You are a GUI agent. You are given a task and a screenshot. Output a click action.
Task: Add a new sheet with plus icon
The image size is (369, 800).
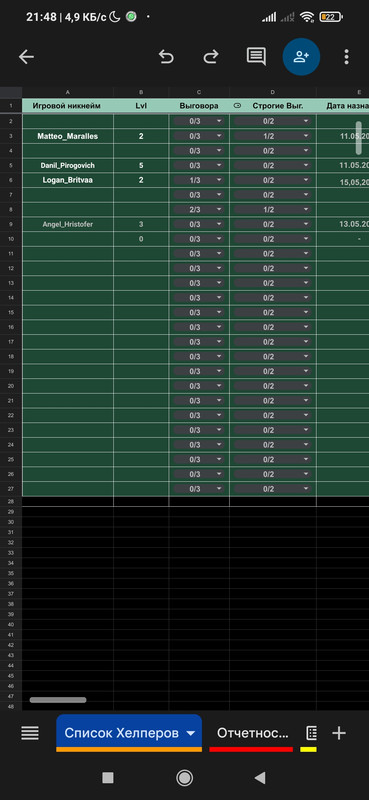(x=339, y=733)
